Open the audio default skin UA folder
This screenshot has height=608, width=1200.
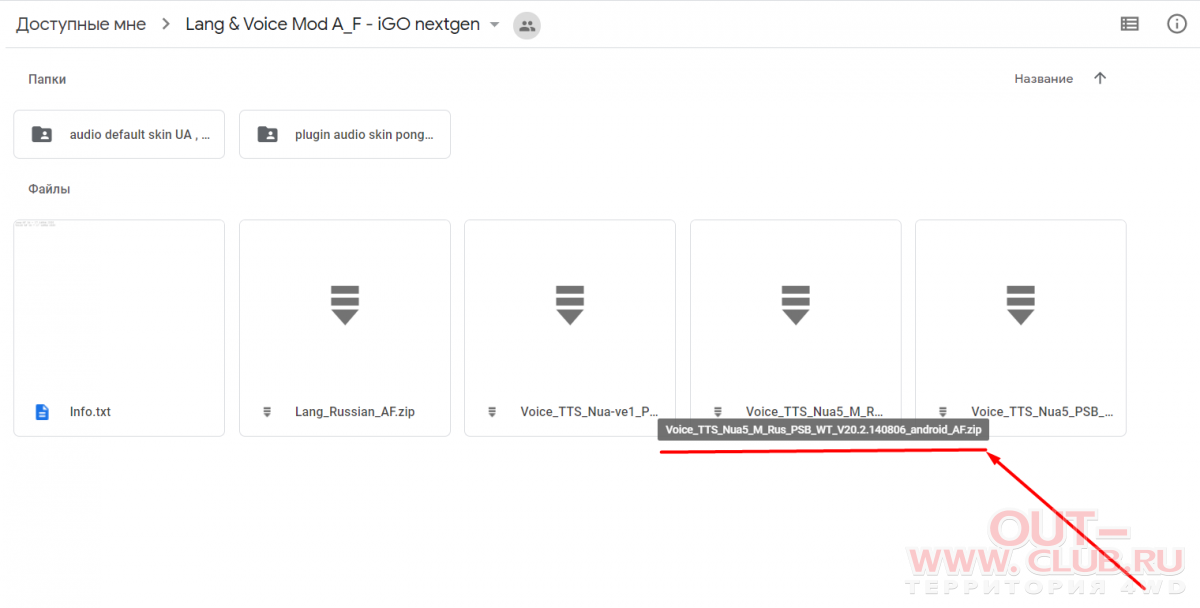[119, 134]
